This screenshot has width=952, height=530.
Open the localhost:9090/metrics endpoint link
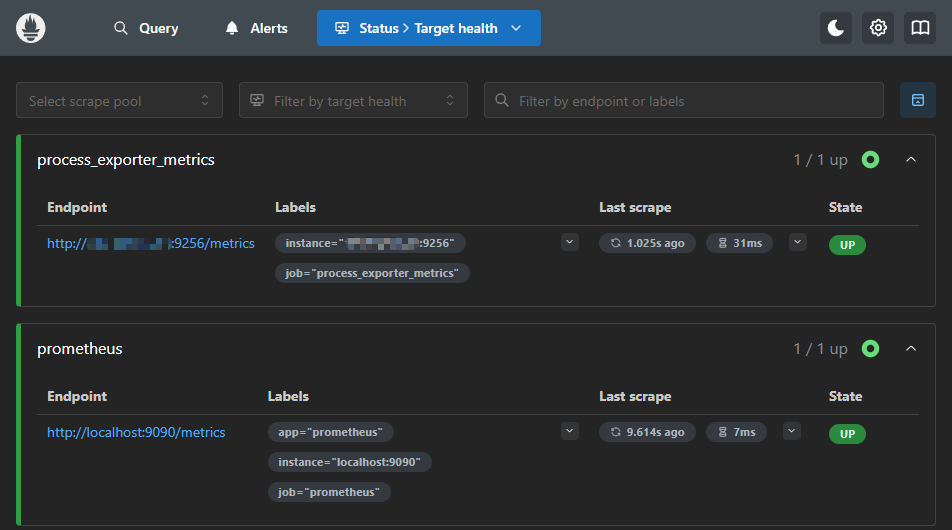136,432
